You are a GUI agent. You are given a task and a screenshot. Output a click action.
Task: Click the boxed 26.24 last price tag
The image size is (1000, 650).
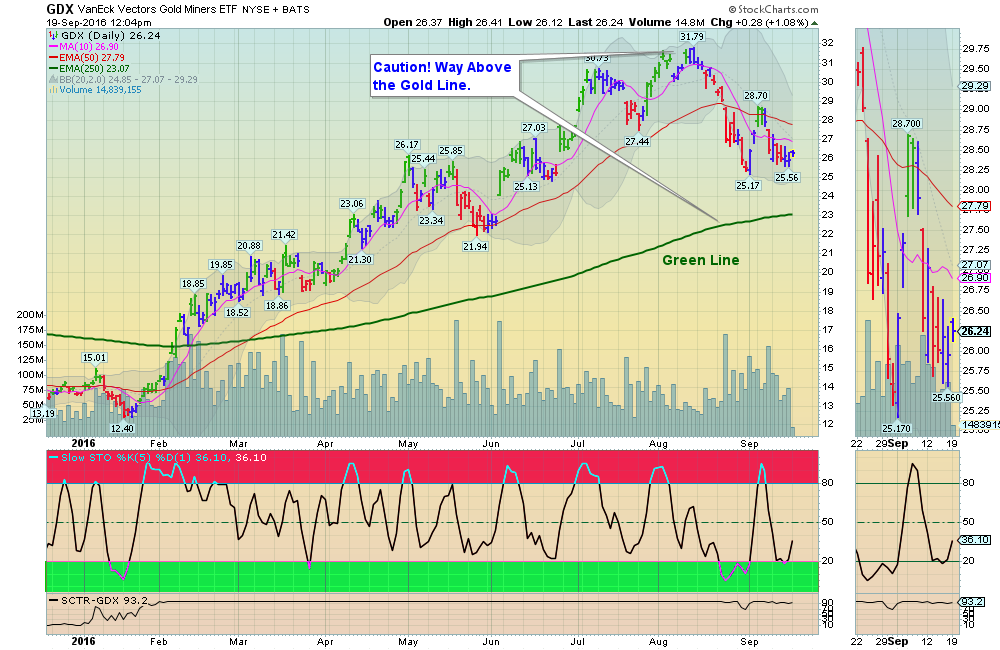tap(975, 331)
